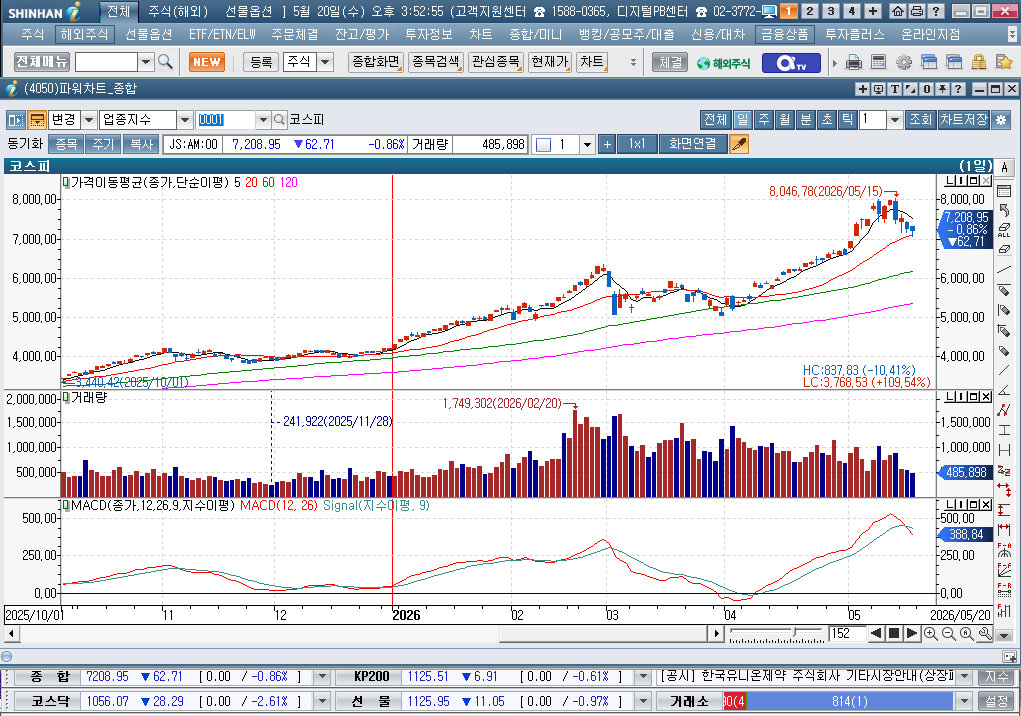Screen dimensions: 1021x716
Task: Click the printer icon in toolbar
Action: click(x=854, y=62)
